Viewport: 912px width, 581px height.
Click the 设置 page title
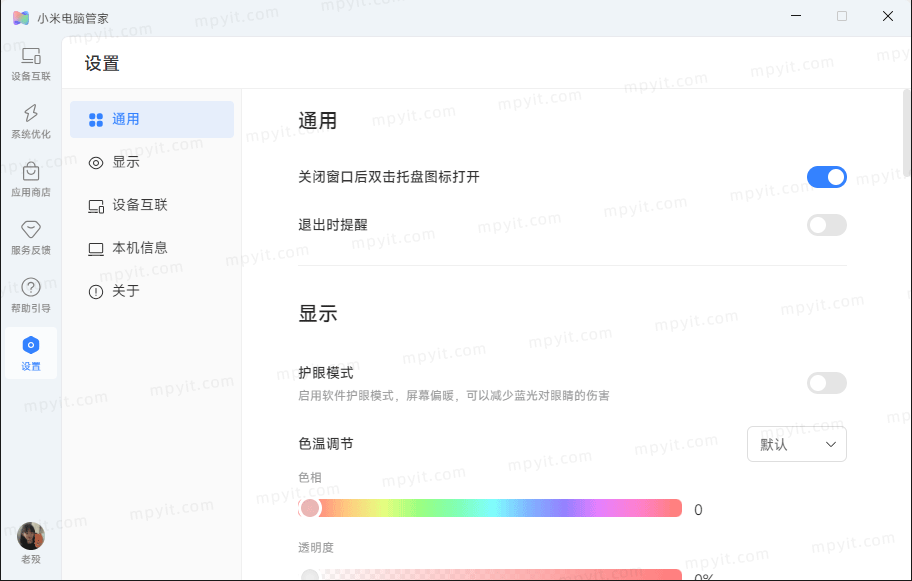tap(102, 63)
